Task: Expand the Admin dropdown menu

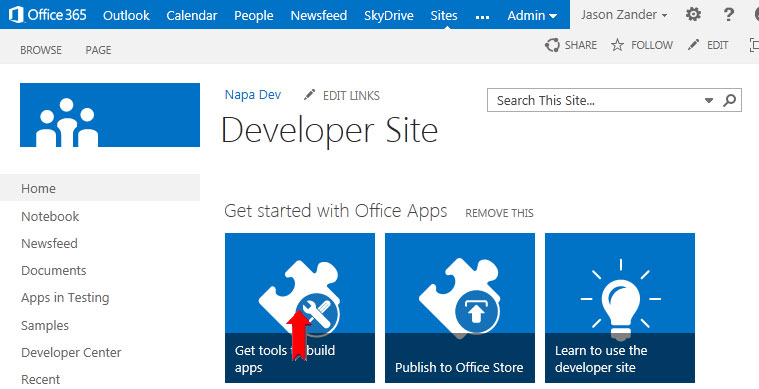Action: [532, 15]
